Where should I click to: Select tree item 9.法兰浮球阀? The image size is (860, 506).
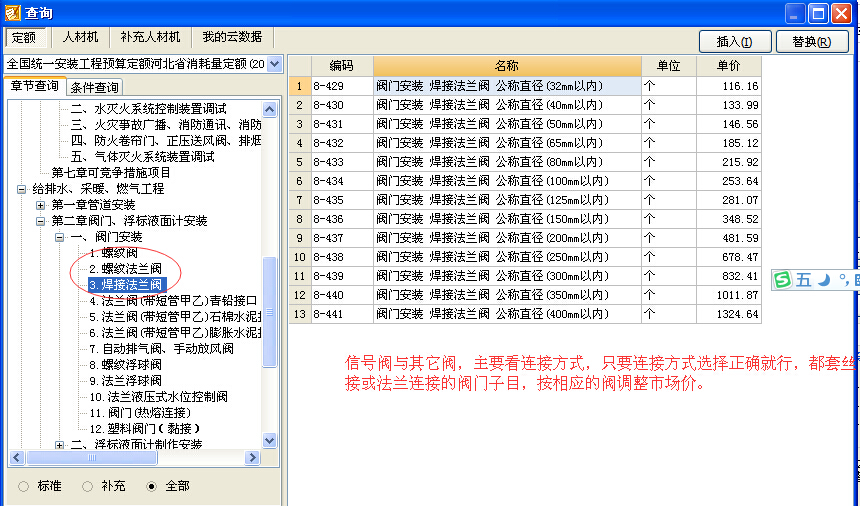126,380
